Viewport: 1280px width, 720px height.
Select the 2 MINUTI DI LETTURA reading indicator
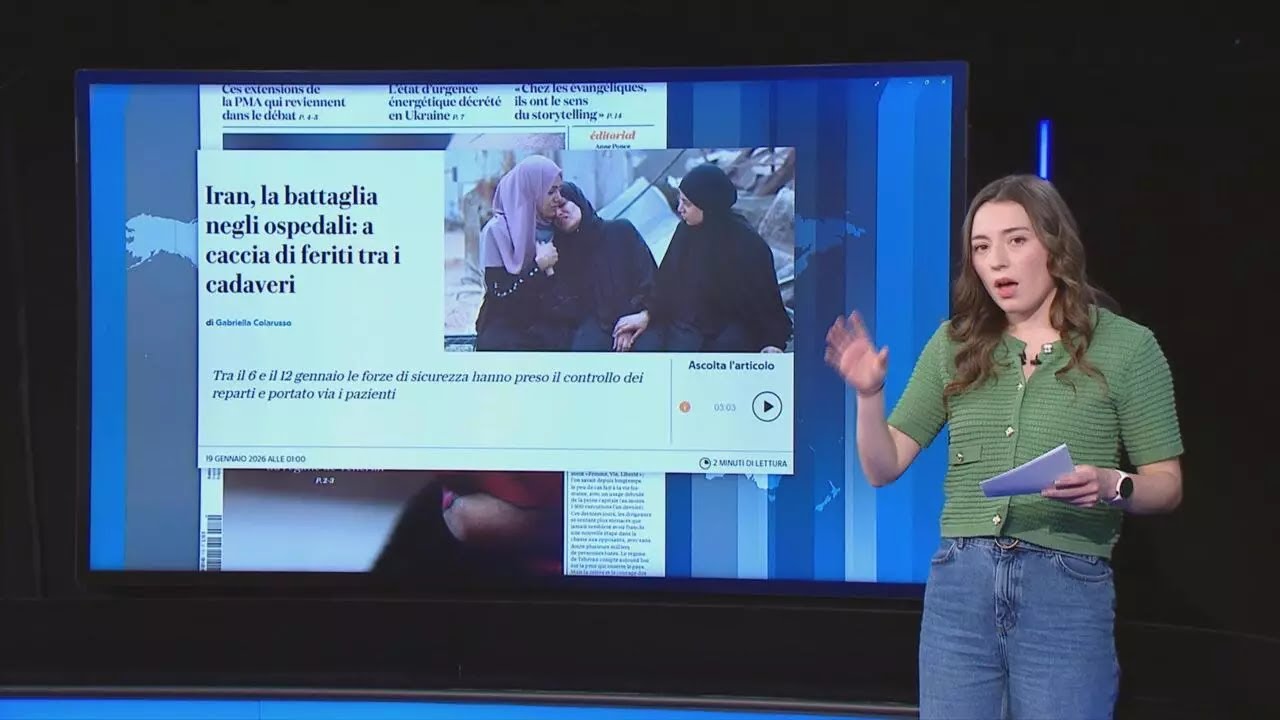[750, 462]
